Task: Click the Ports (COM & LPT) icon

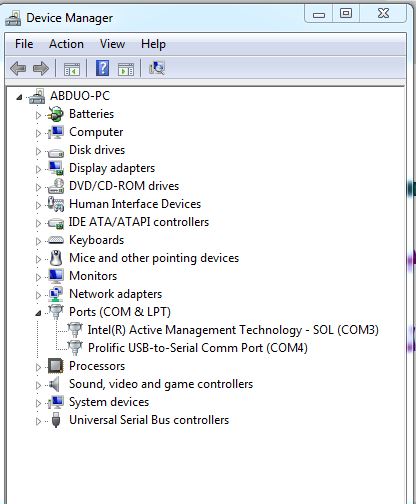Action: pyautogui.click(x=56, y=312)
